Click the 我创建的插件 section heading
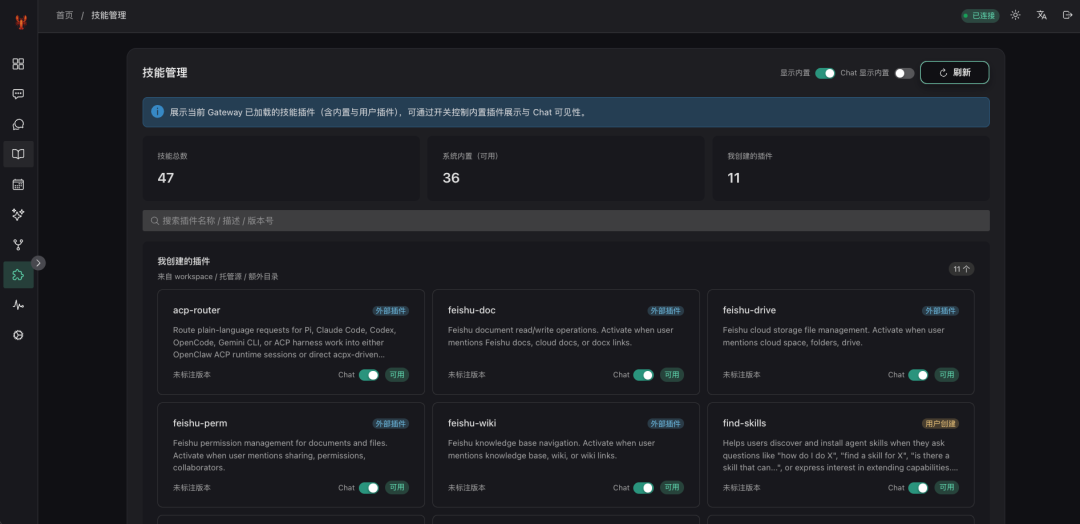1080x524 pixels. (183, 262)
